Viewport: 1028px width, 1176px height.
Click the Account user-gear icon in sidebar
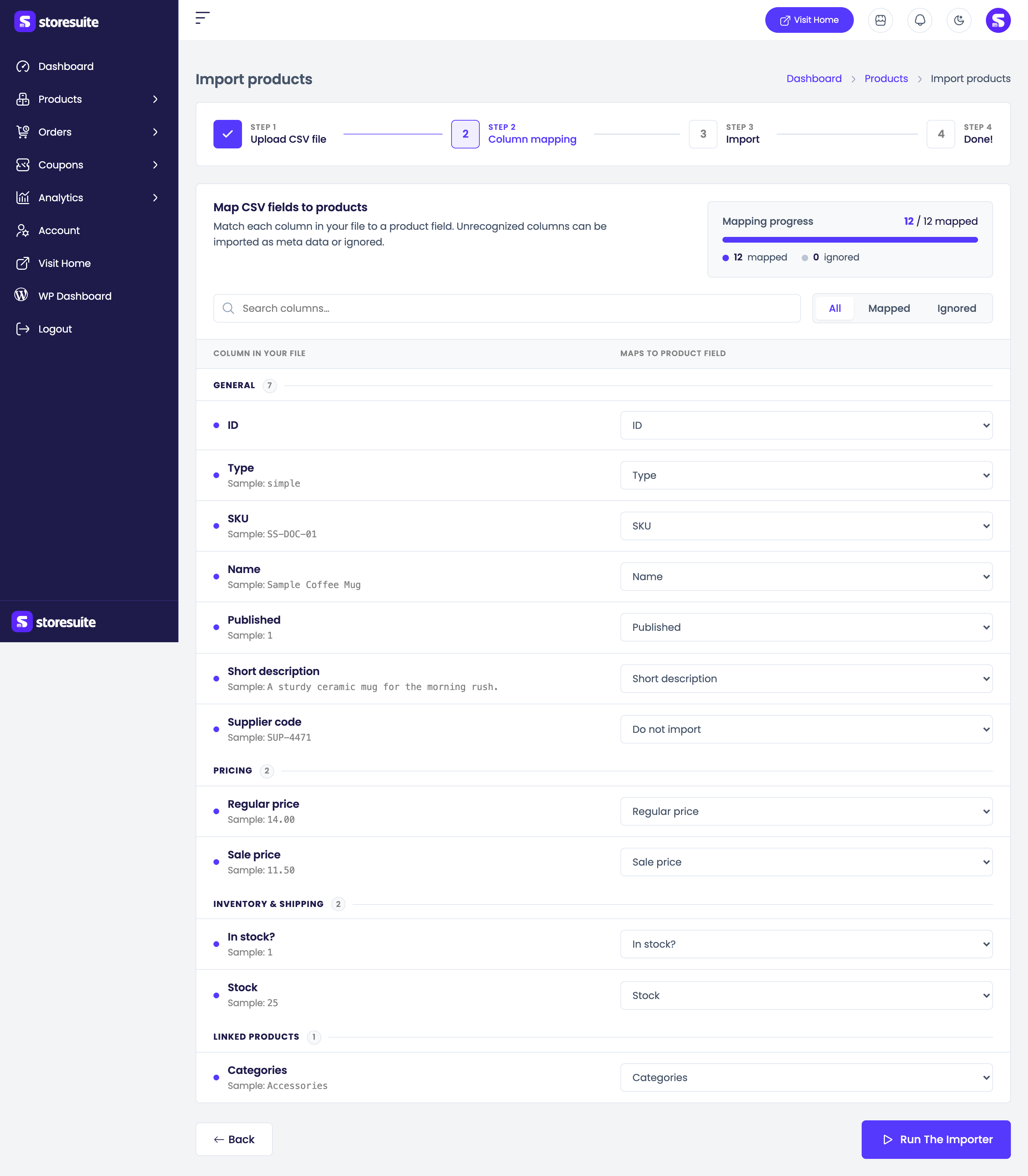pos(22,230)
